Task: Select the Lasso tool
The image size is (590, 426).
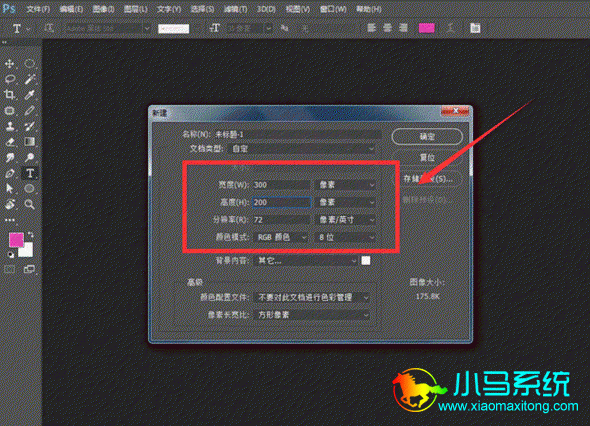Action: click(10, 79)
